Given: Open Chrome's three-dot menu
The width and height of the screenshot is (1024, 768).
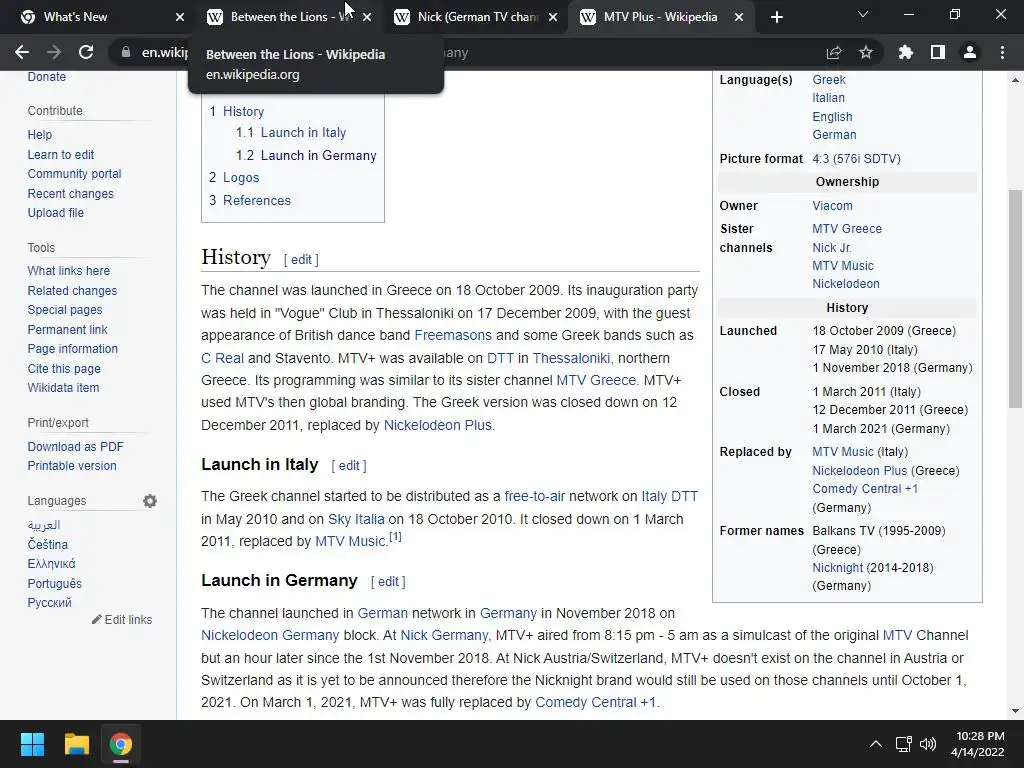Looking at the screenshot, I should [x=1002, y=52].
